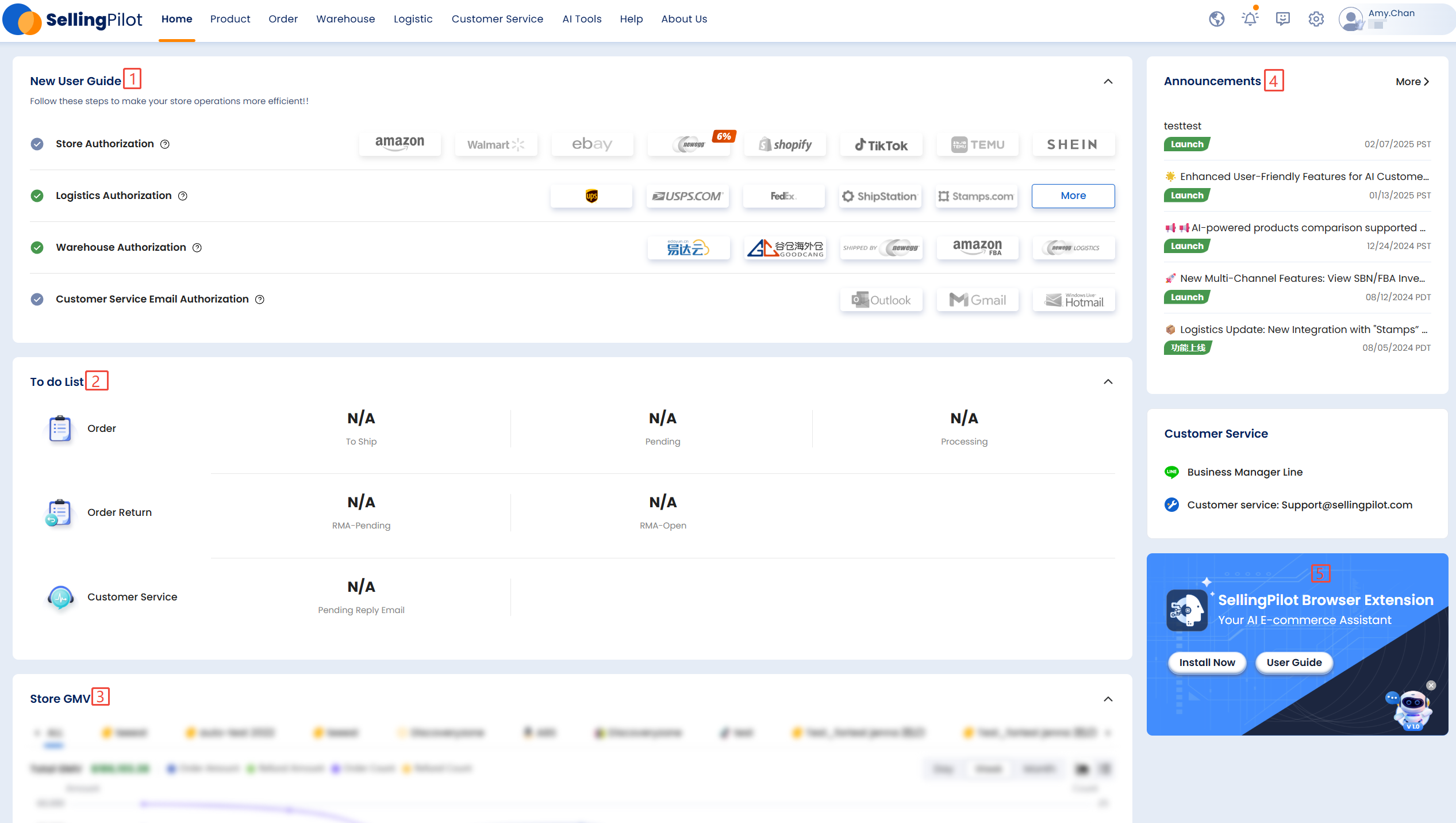
Task: Select the Newegg store logo with 6% badge
Action: (x=689, y=144)
